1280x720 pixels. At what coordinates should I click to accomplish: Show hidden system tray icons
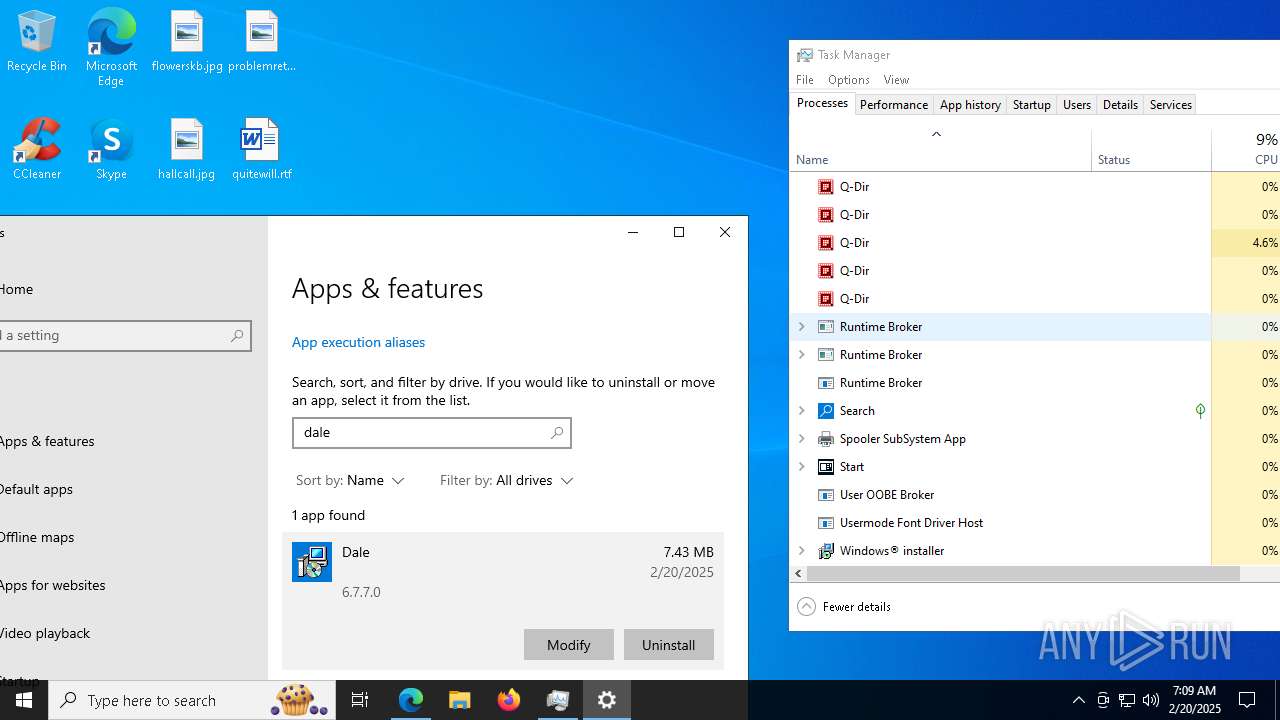(1078, 700)
